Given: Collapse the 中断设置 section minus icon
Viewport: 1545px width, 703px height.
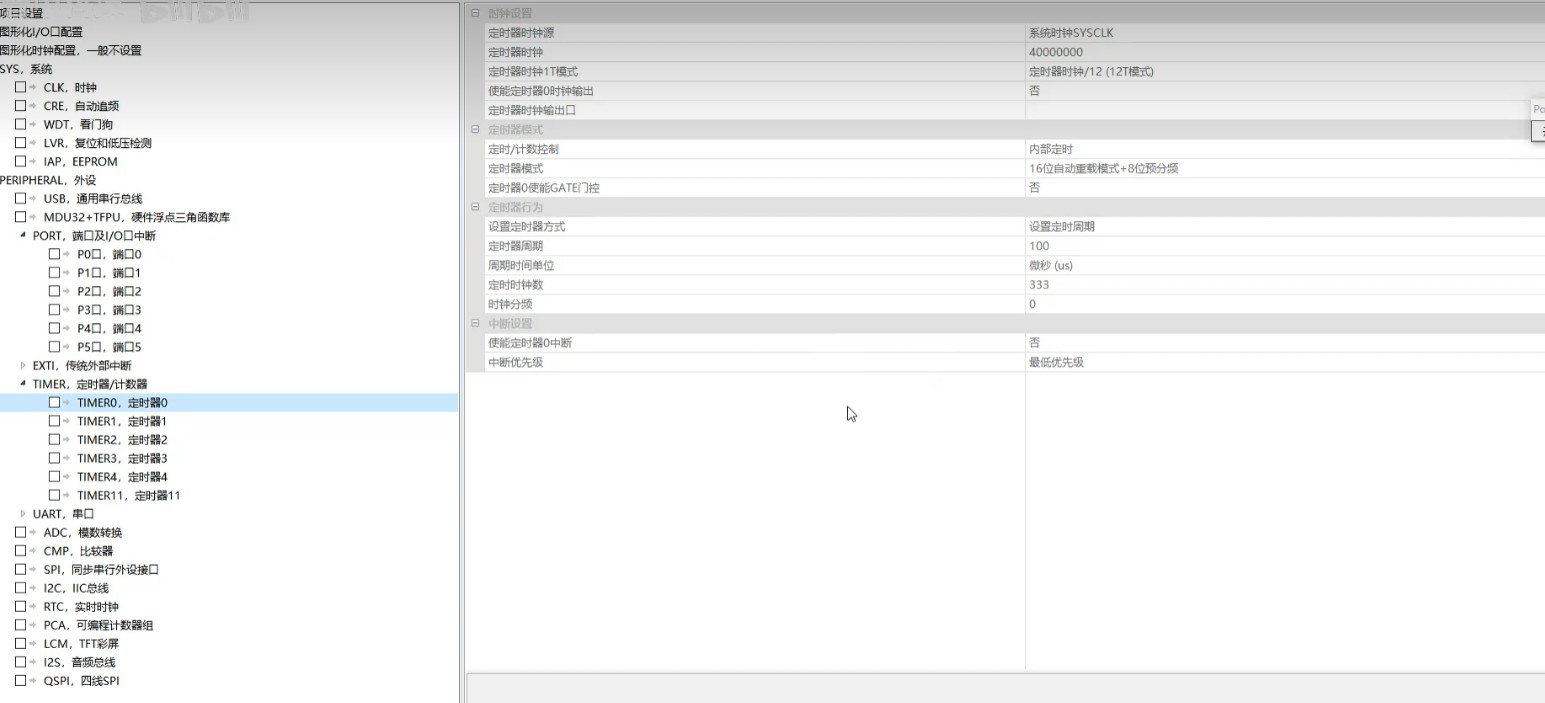Looking at the screenshot, I should click(475, 324).
